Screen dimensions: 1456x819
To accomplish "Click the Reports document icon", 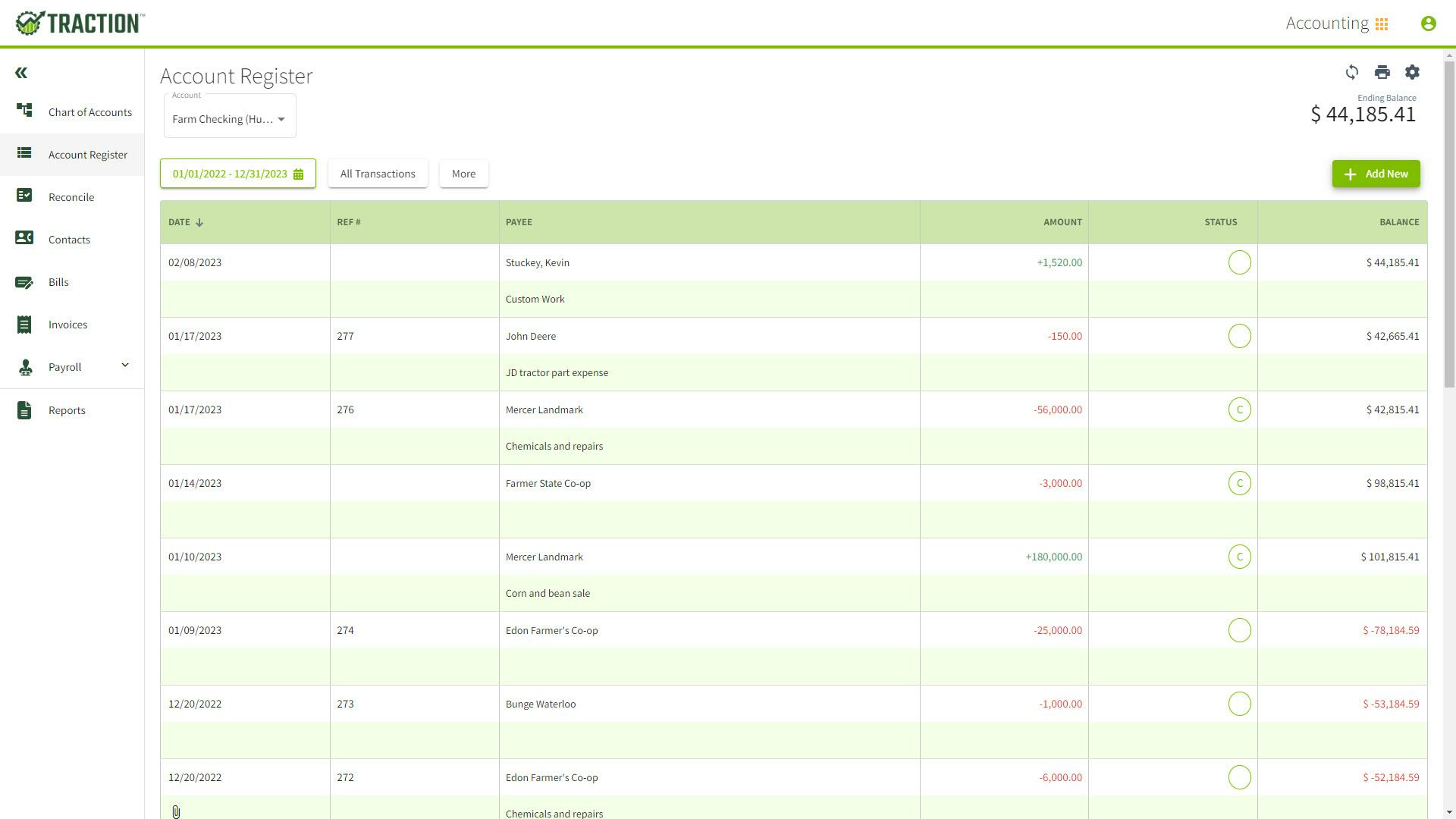I will [x=24, y=410].
